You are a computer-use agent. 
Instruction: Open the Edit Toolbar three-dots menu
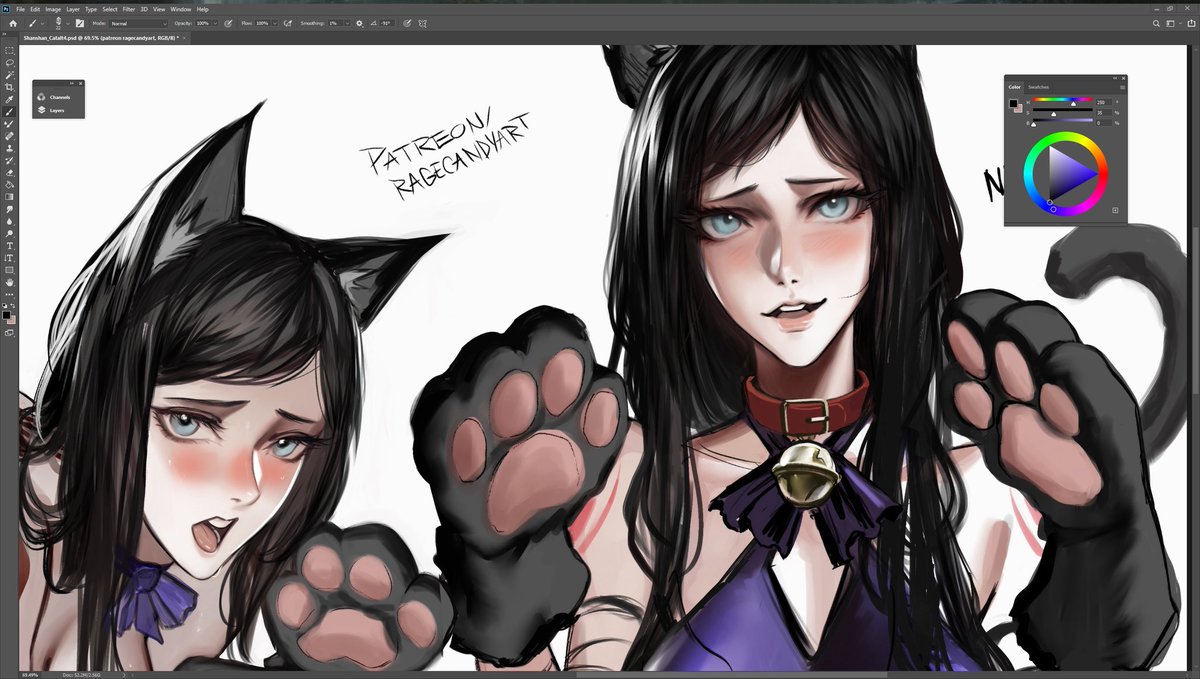click(10, 295)
